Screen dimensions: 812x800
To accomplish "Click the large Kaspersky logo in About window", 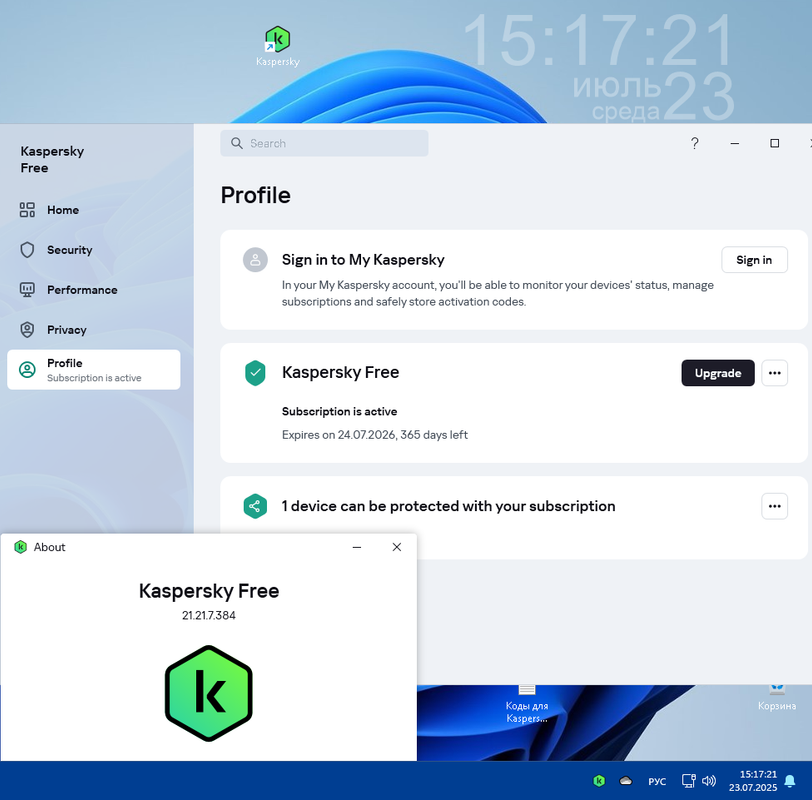I will [209, 693].
